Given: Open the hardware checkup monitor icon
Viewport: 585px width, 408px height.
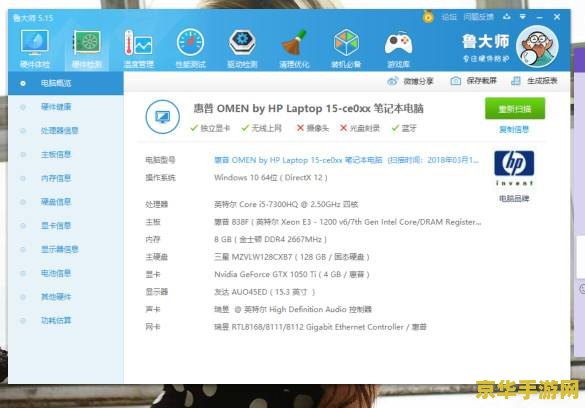Looking at the screenshot, I should (x=35, y=43).
